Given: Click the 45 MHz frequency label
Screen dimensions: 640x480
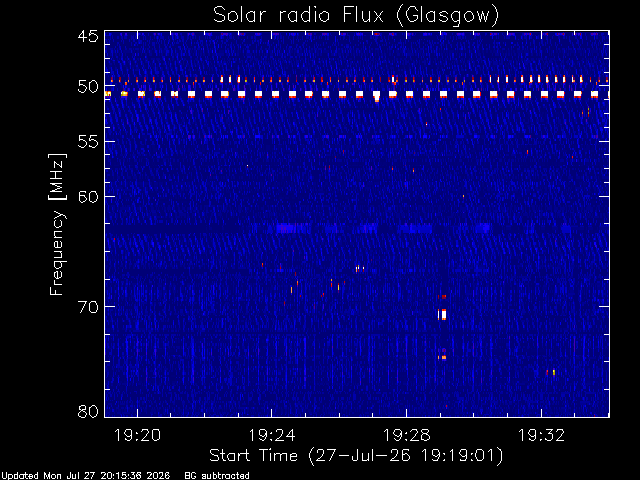Looking at the screenshot, I should pyautogui.click(x=88, y=37).
